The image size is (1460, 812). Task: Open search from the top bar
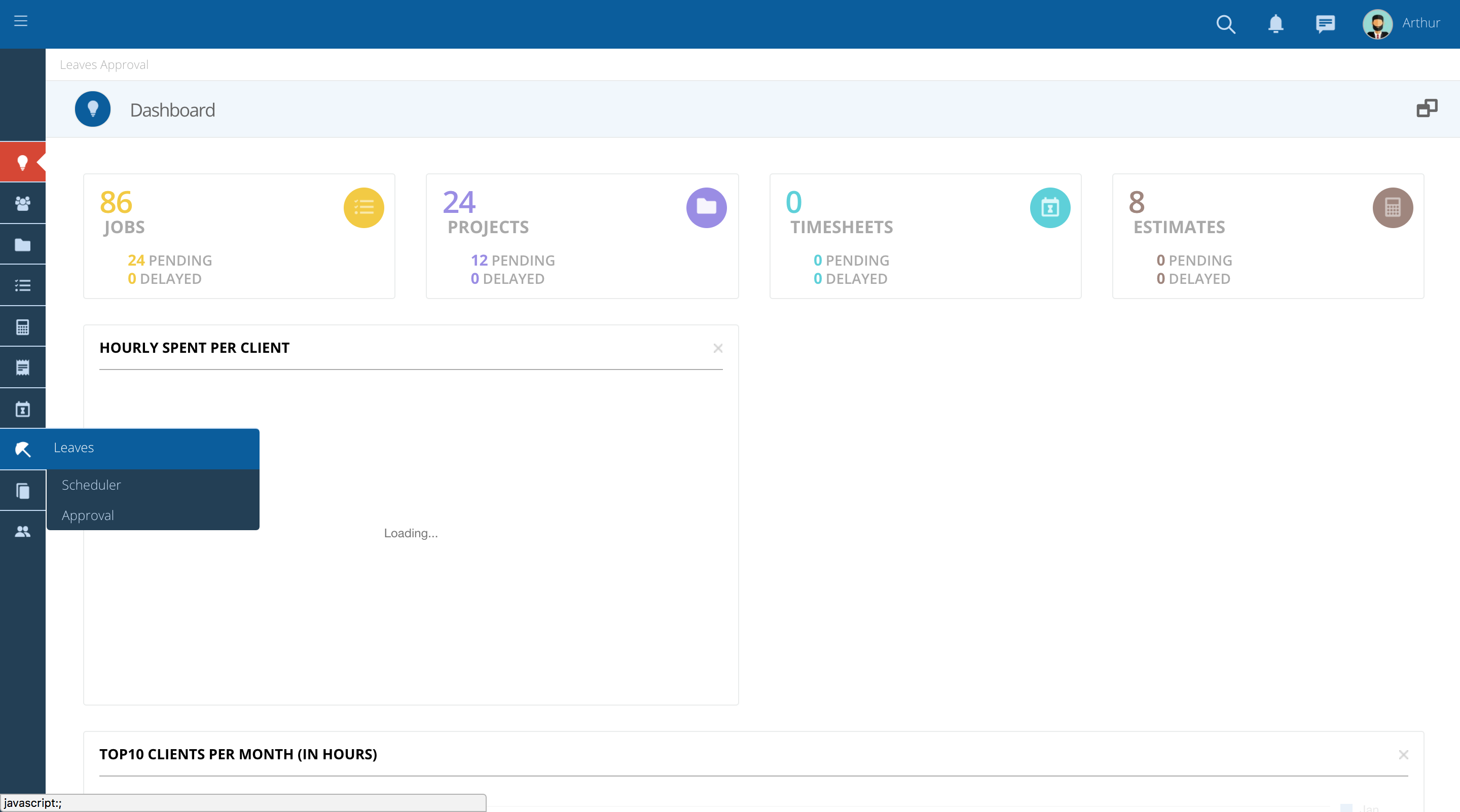(x=1225, y=24)
